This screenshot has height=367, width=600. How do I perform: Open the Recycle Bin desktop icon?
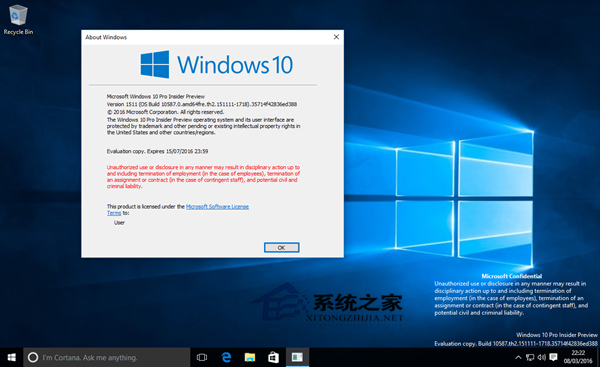coord(18,20)
